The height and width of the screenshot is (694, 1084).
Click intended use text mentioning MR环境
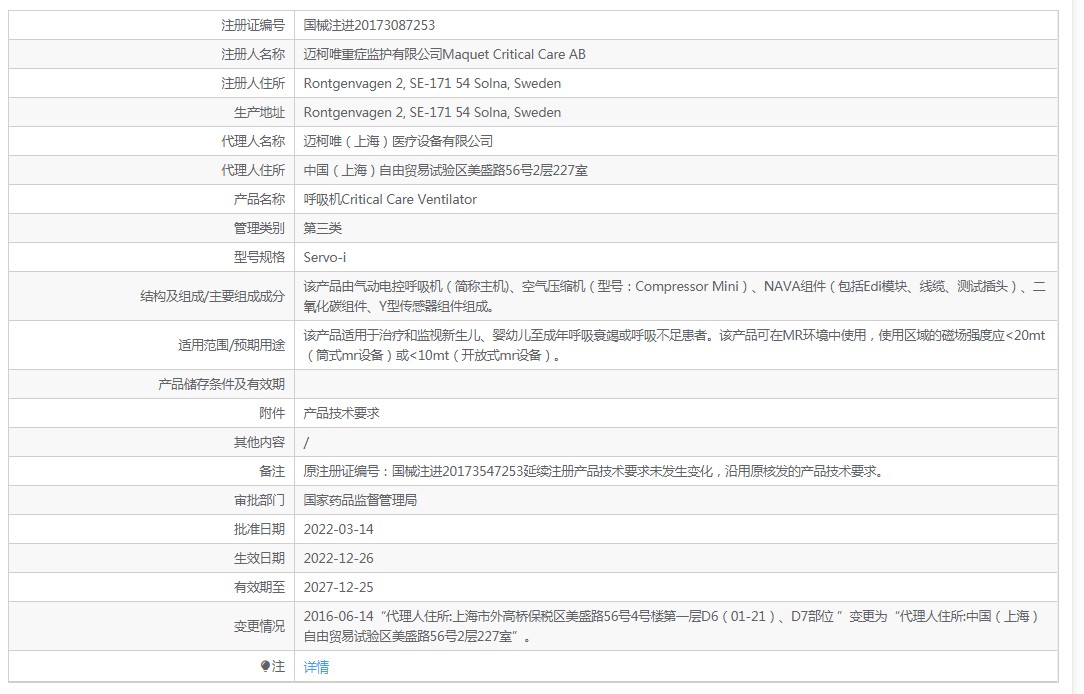674,346
